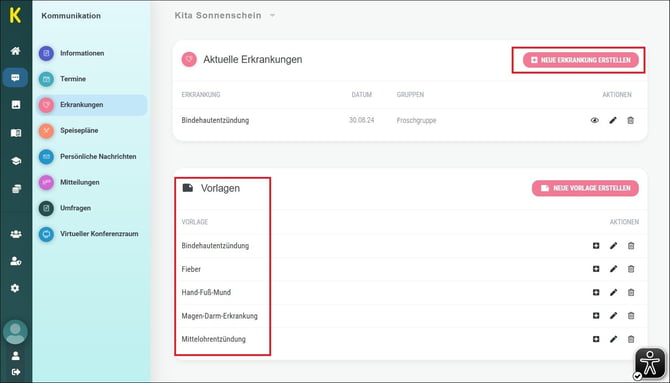Edit the Mittelohrentzündung template
This screenshot has height=383, width=670.
pyautogui.click(x=613, y=339)
